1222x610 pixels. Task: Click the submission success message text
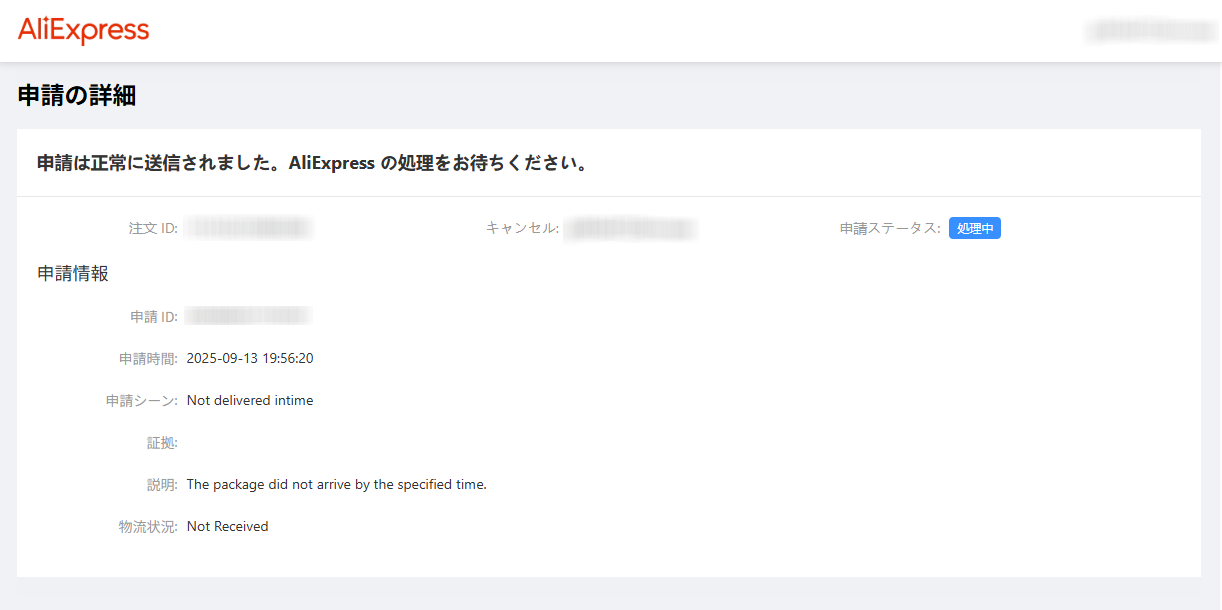click(312, 163)
